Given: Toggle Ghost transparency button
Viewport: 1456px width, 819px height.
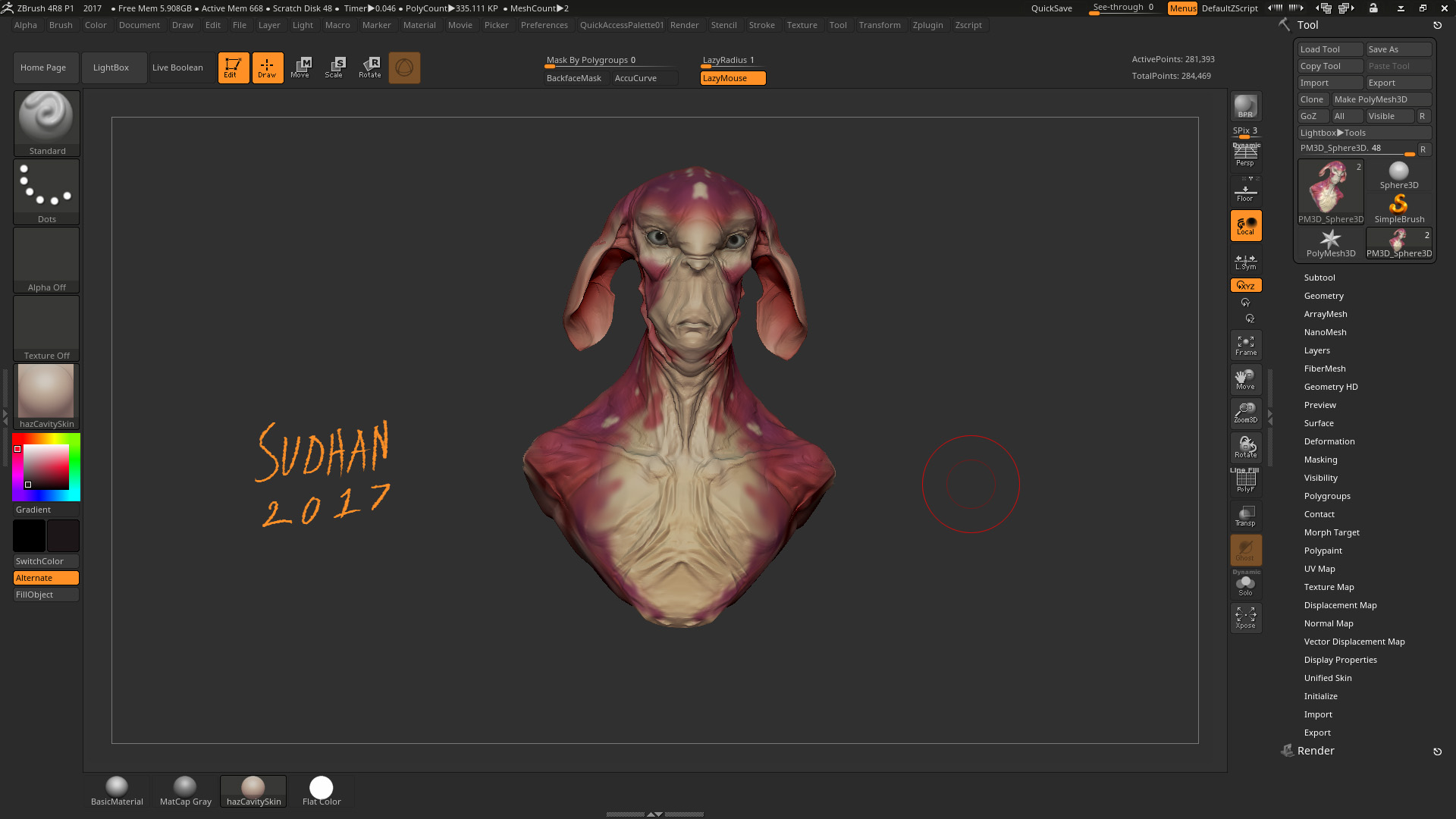Looking at the screenshot, I should [x=1246, y=550].
